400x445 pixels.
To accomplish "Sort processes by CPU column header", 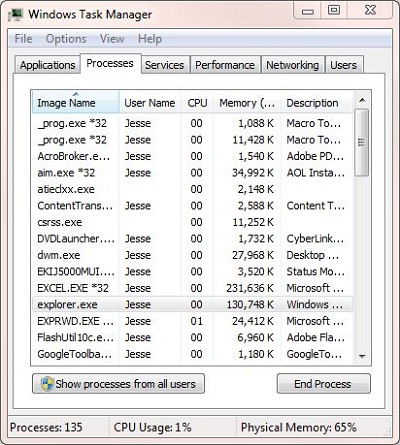I will tap(197, 103).
